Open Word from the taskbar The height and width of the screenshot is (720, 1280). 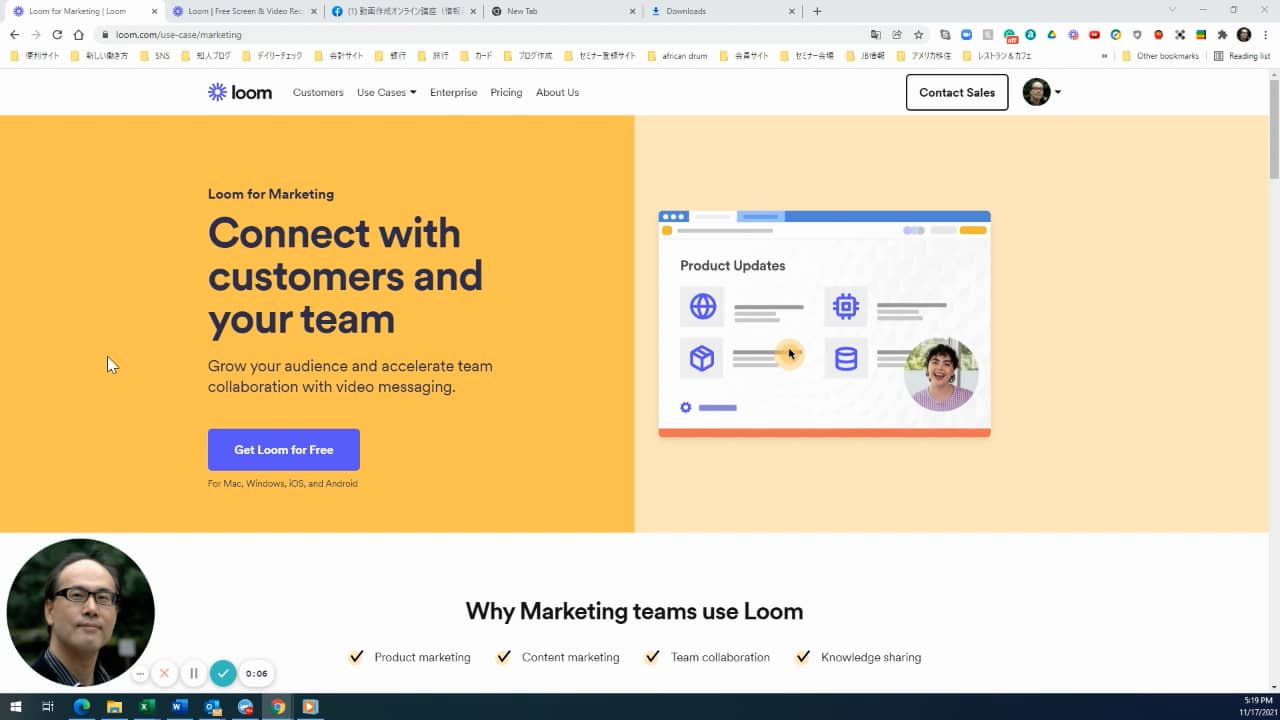[179, 707]
